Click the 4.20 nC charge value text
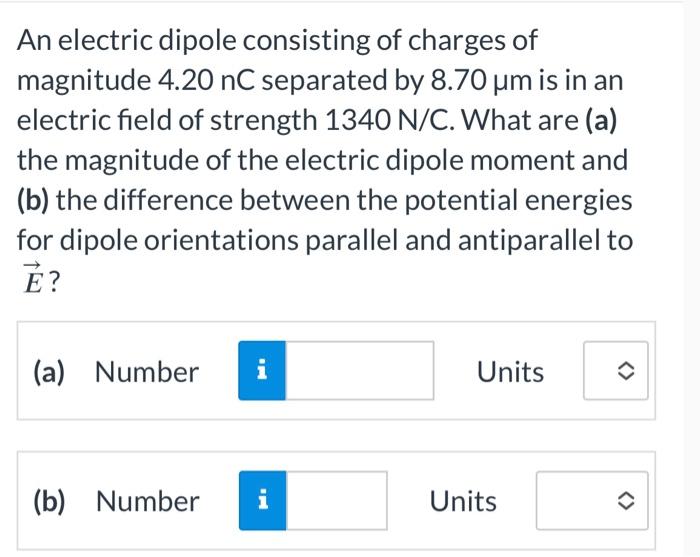This screenshot has height=557, width=700. tap(206, 80)
